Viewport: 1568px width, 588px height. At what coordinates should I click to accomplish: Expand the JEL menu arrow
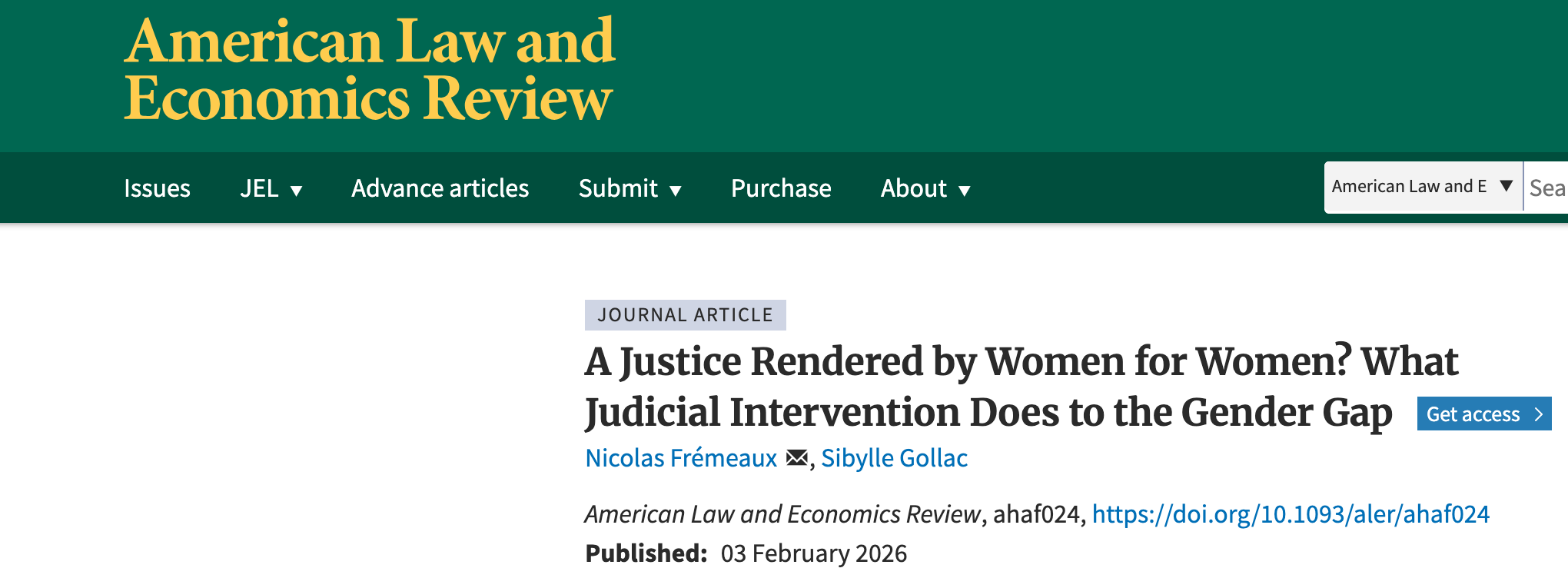[x=296, y=191]
